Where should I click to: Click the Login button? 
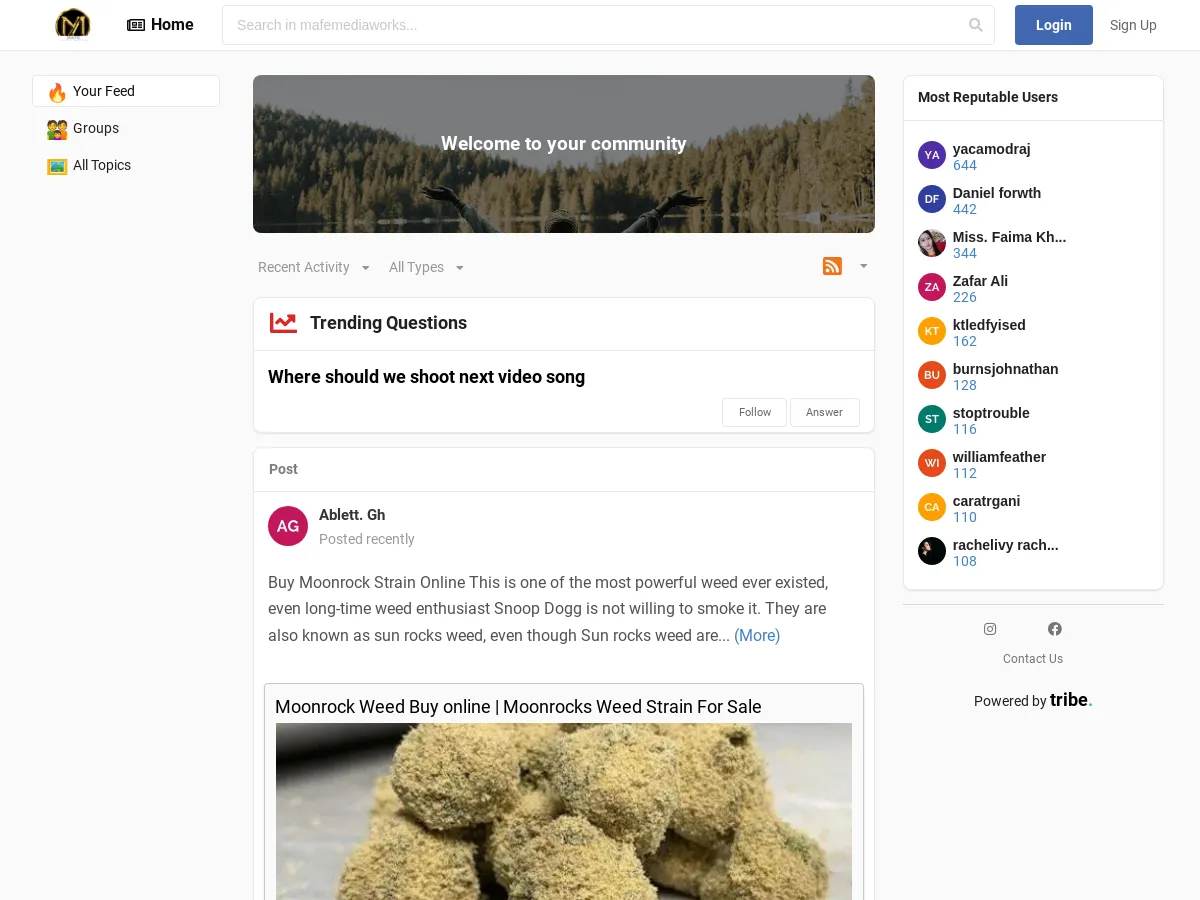[1053, 25]
